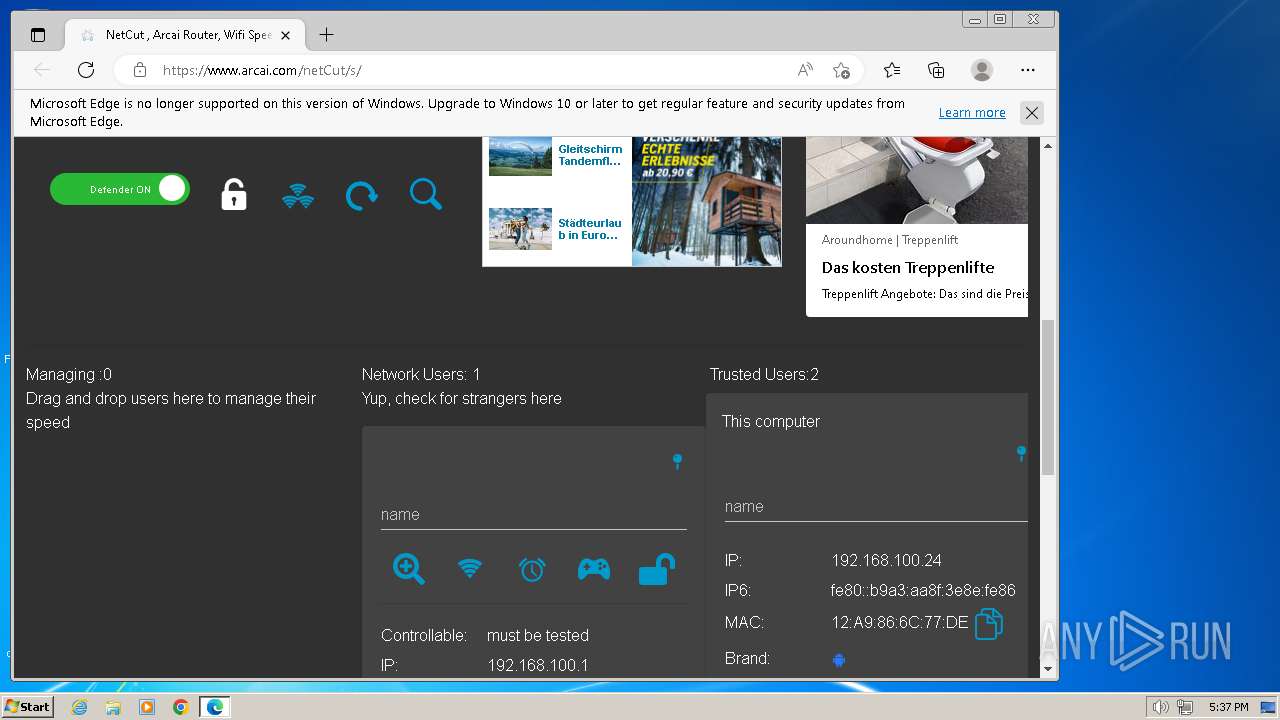Click the WiFi icon in network user card
This screenshot has height=720, width=1280.
[x=470, y=569]
